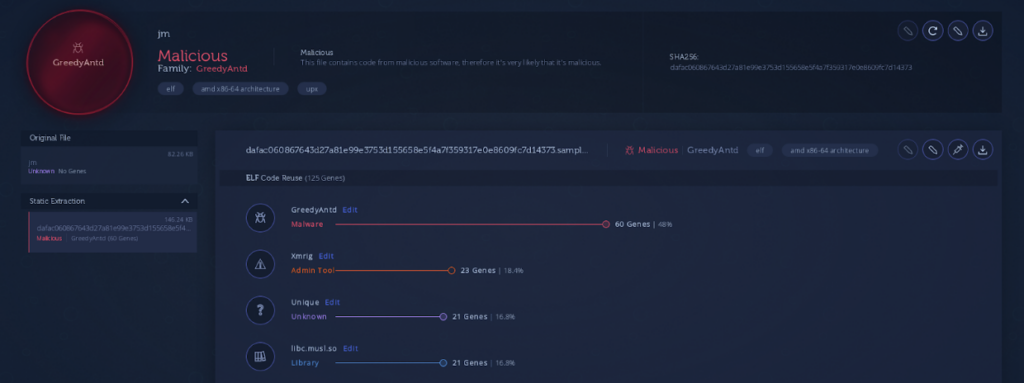Image resolution: width=1024 pixels, height=383 pixels.
Task: Edit the GreedyAntd family label
Action: (350, 210)
